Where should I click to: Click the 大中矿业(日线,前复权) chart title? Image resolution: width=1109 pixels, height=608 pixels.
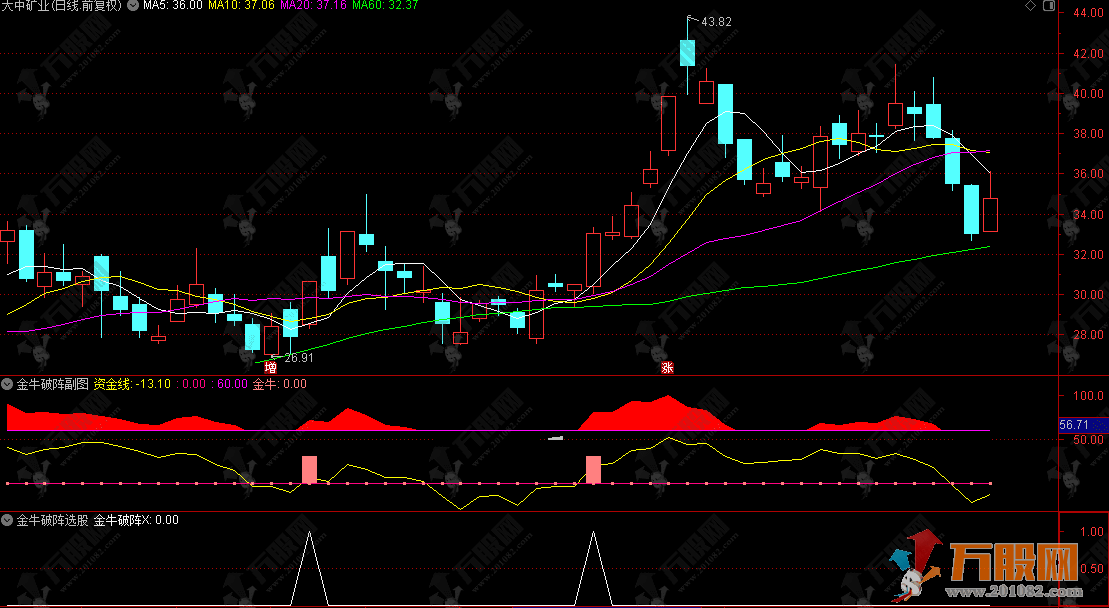pos(62,6)
